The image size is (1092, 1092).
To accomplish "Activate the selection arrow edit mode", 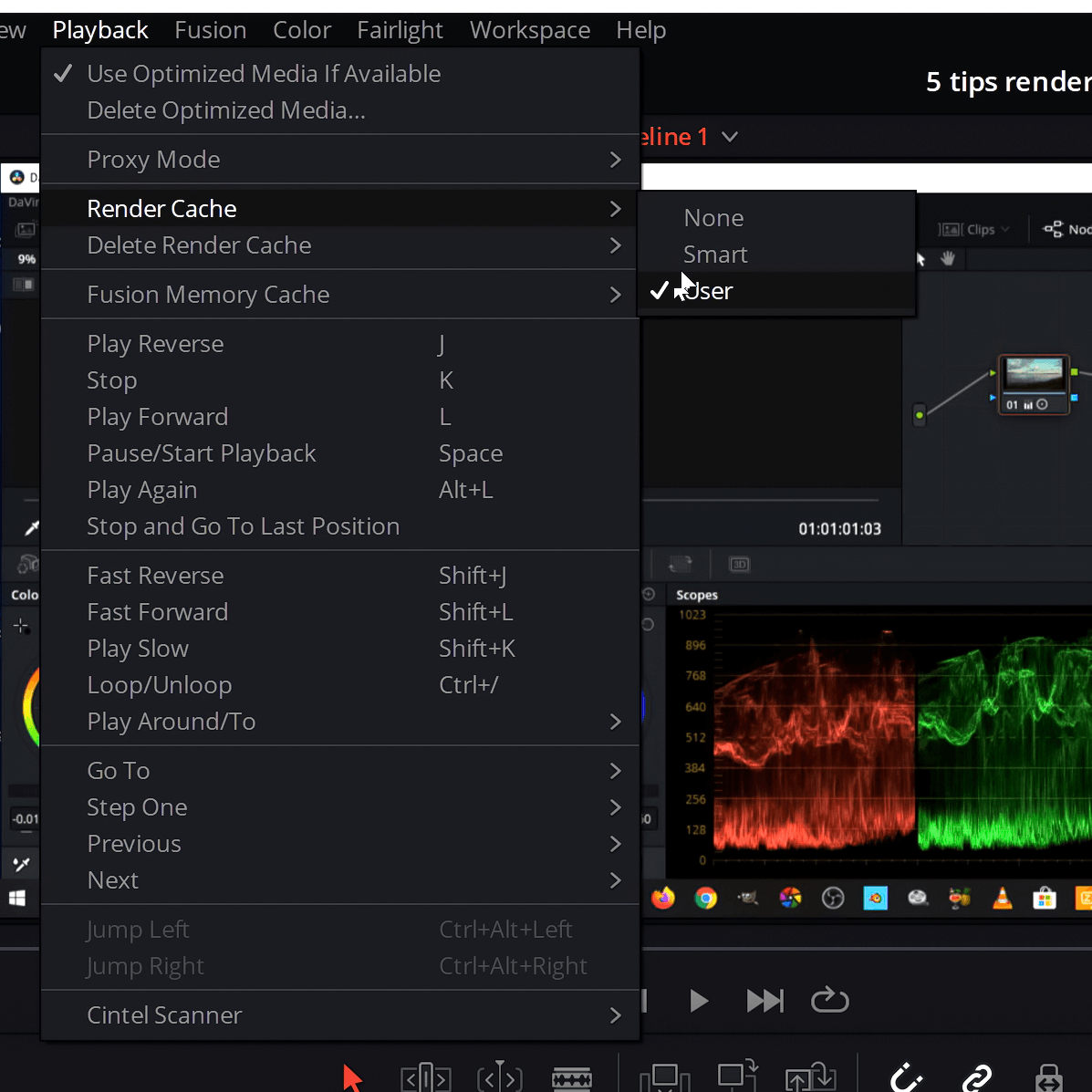I will (353, 1078).
